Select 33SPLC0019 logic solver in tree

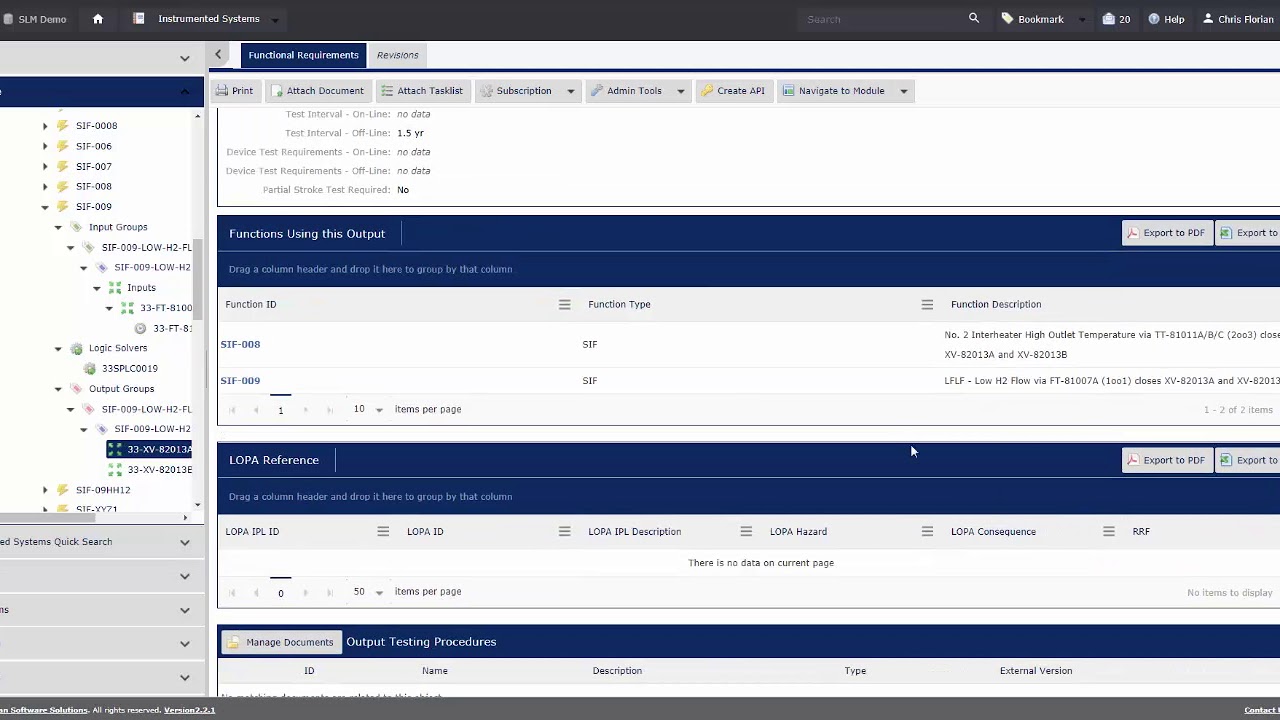click(x=129, y=368)
